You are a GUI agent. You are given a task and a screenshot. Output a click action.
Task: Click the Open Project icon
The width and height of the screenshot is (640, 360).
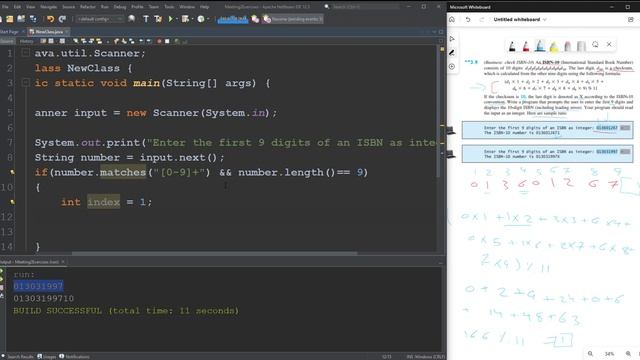21,19
